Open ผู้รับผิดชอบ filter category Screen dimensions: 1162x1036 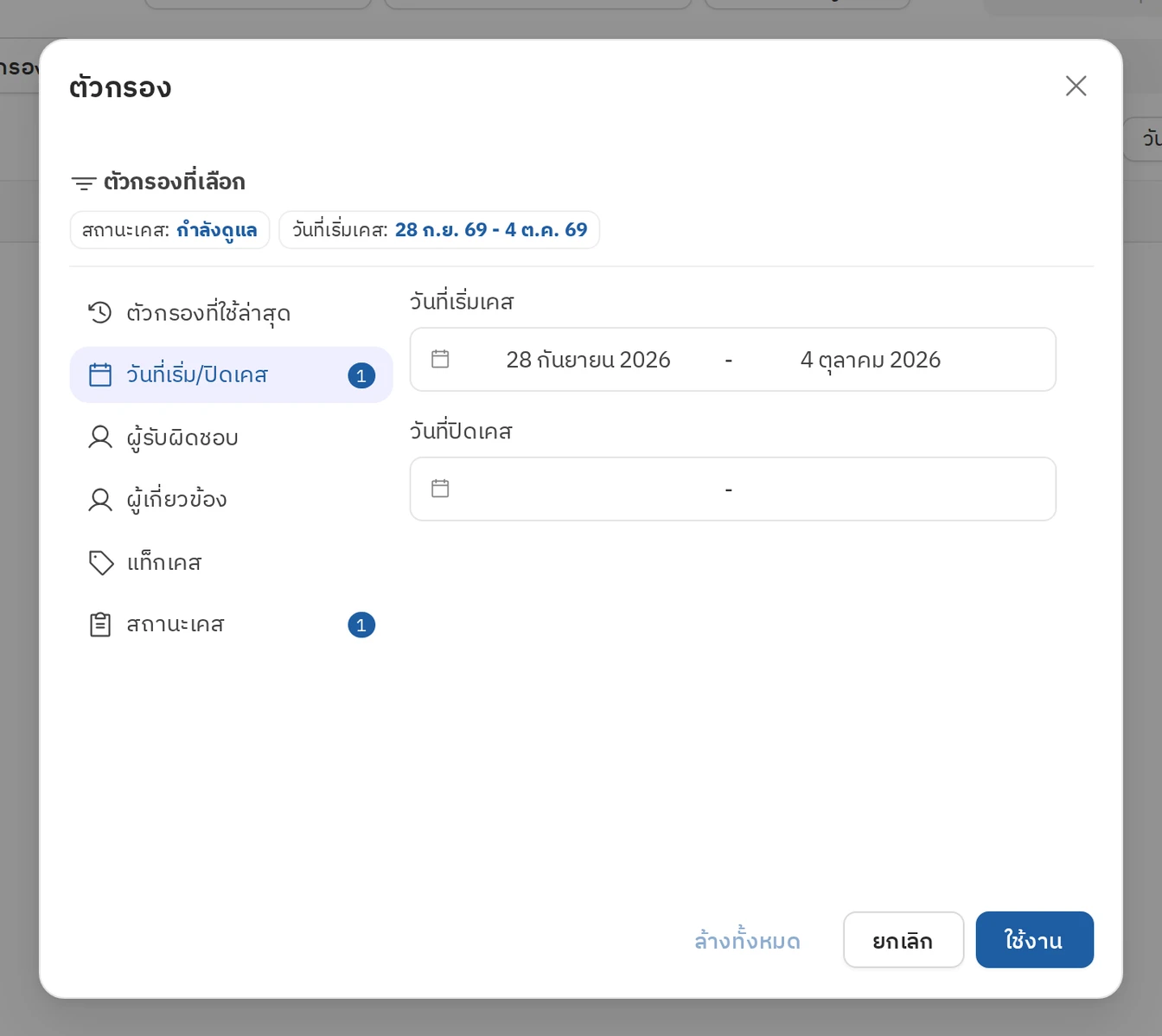(231, 437)
